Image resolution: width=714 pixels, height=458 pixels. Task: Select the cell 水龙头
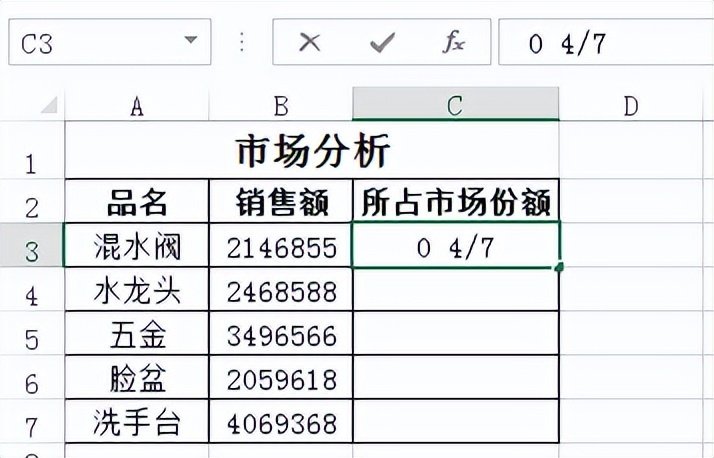137,289
